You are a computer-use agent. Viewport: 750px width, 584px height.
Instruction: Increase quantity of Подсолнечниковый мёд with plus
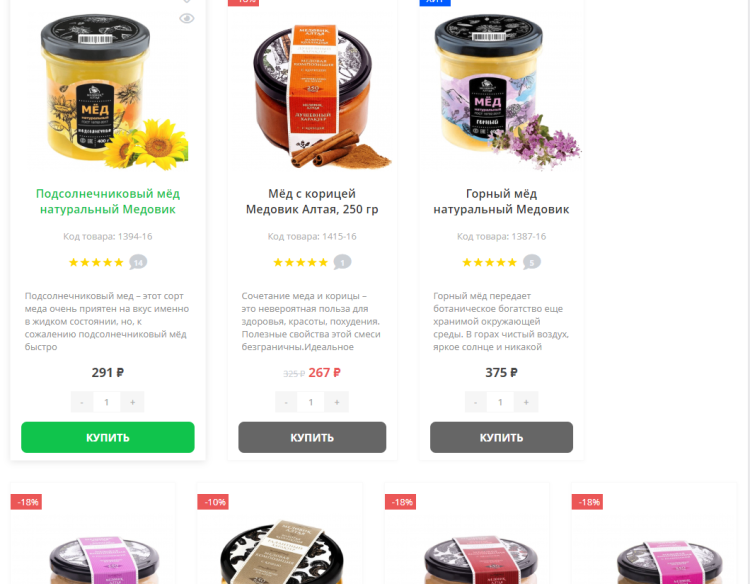pyautogui.click(x=132, y=402)
